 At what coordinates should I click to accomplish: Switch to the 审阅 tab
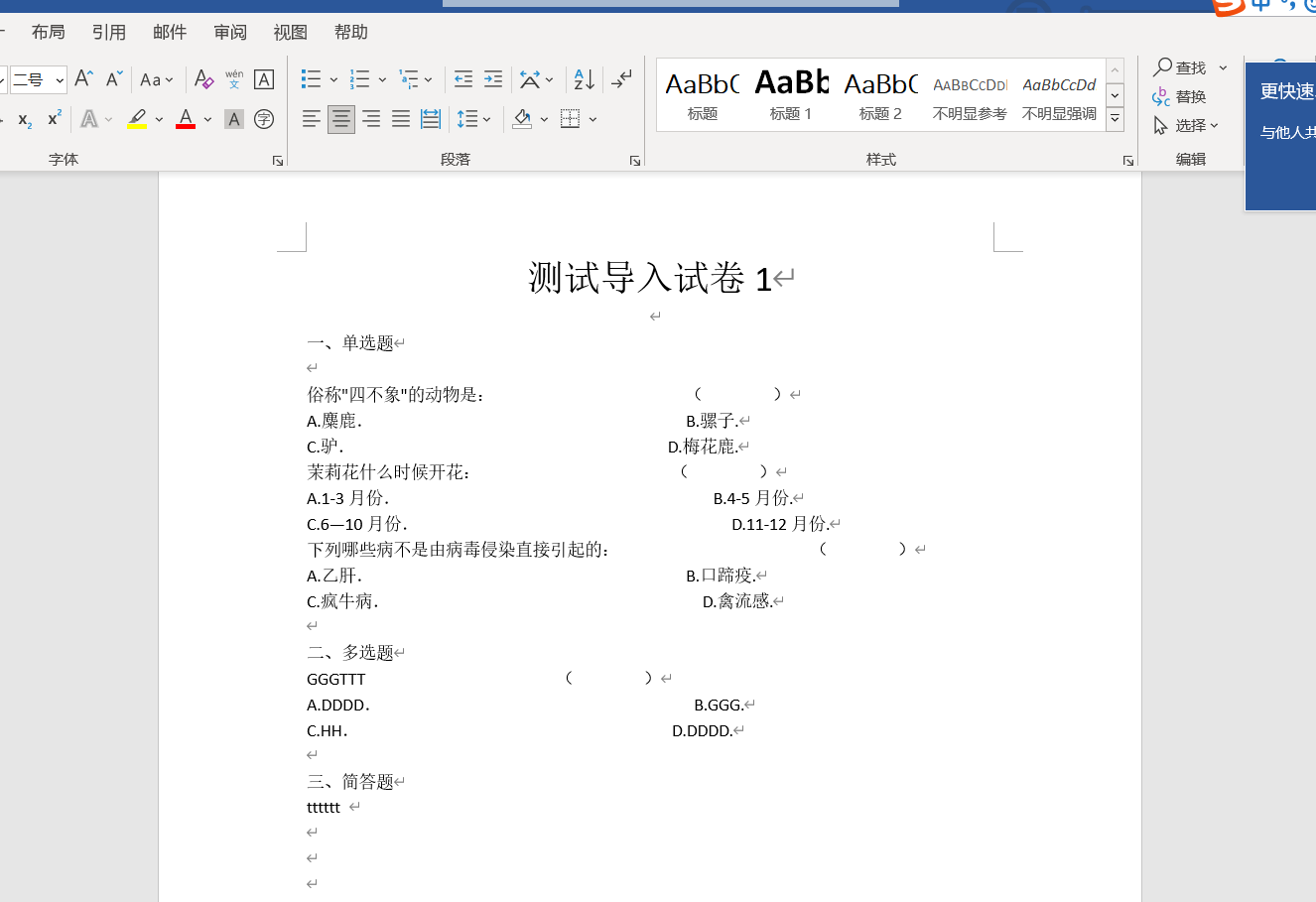click(230, 32)
